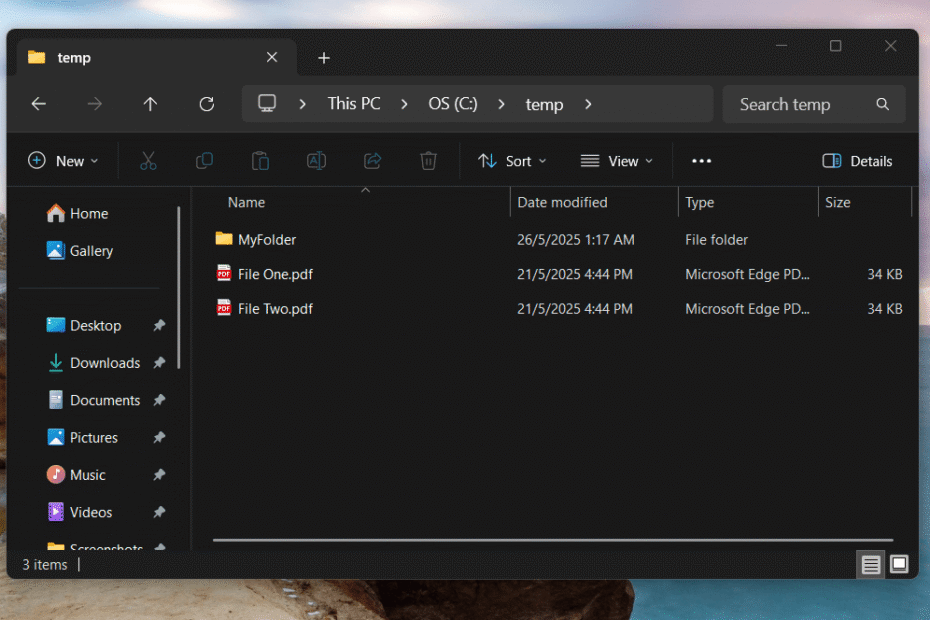
Task: Open the Sort dropdown menu
Action: 512,161
